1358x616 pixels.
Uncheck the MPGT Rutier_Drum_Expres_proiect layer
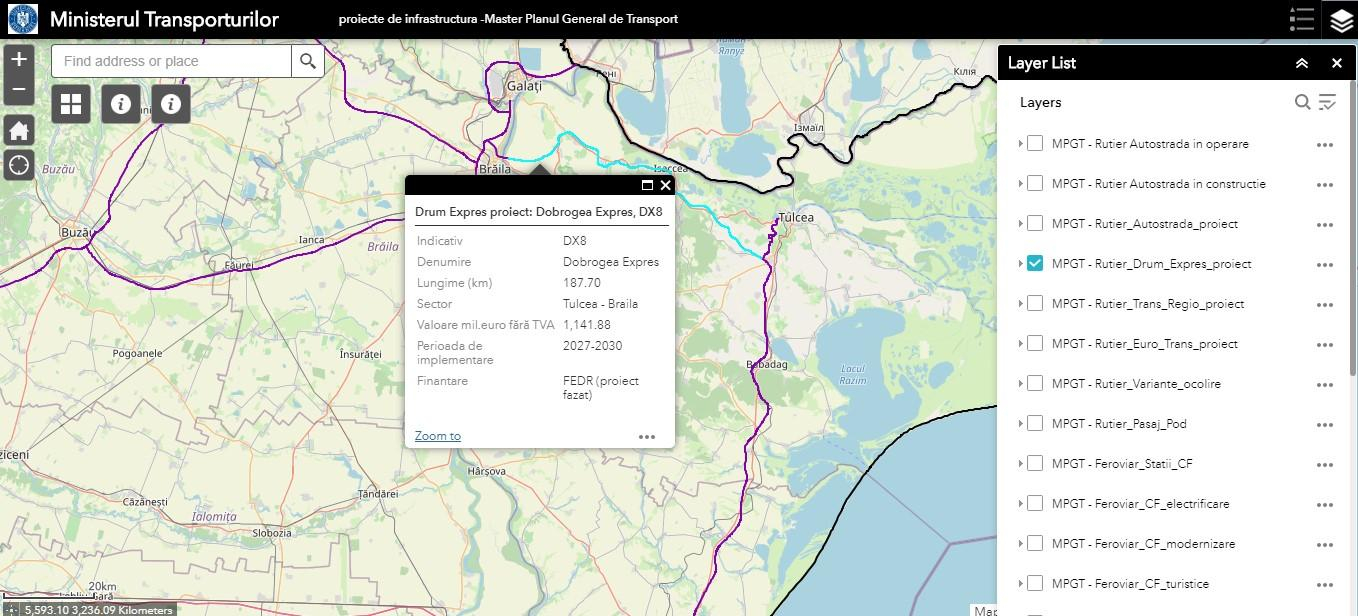click(1035, 263)
